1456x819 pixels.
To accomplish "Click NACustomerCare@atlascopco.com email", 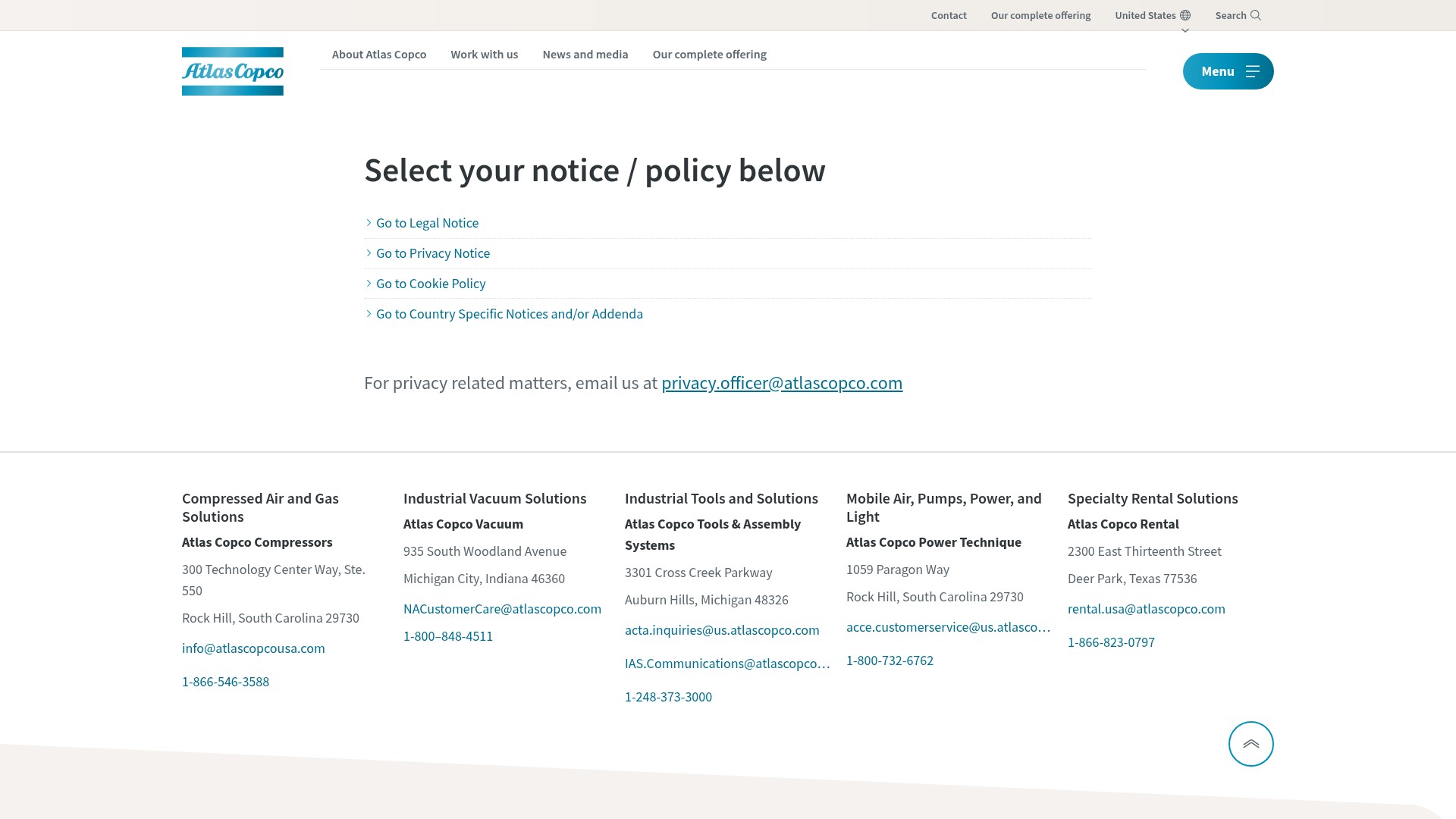I will (x=502, y=609).
